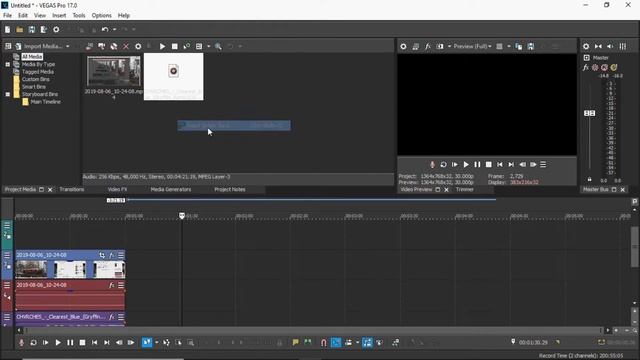This screenshot has width=640, height=360.
Task: Collapse the Storyboard Bins node
Action: click(7, 94)
